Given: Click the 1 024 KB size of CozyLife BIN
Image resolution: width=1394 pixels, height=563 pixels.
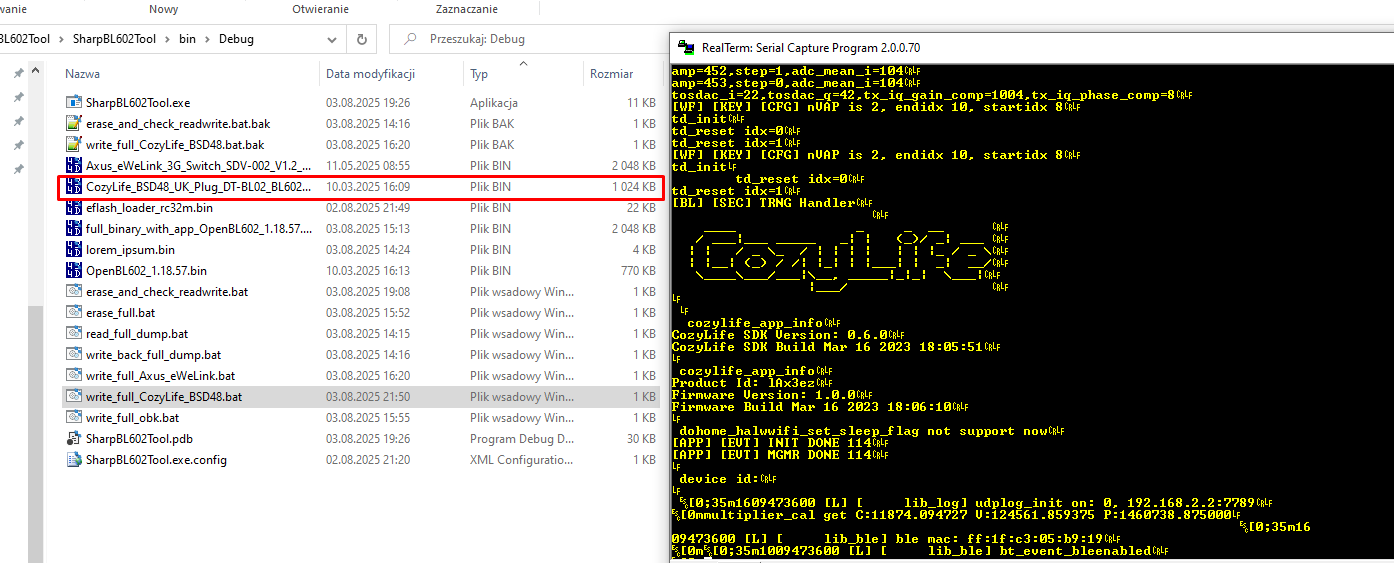Looking at the screenshot, I should (634, 186).
